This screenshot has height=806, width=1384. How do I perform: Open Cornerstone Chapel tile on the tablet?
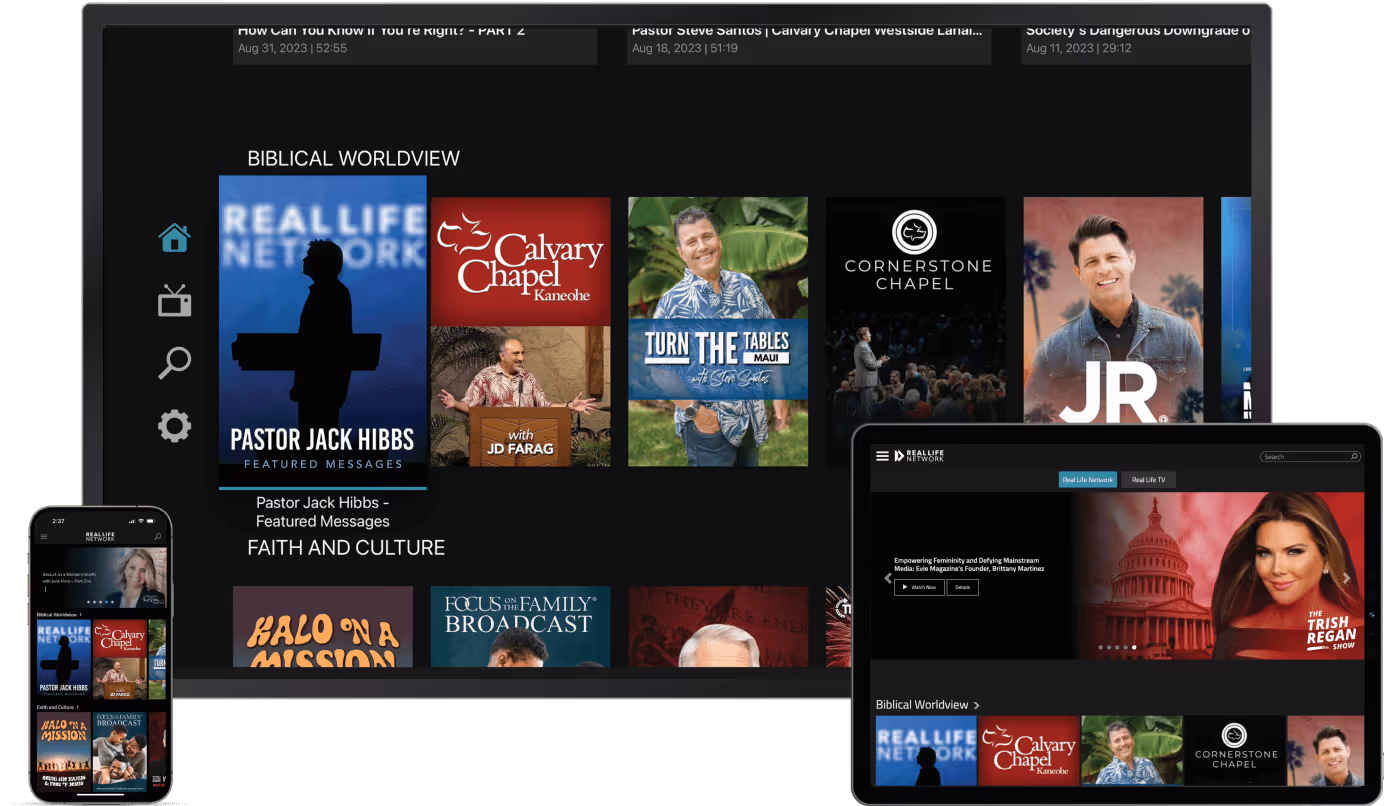click(x=1235, y=750)
